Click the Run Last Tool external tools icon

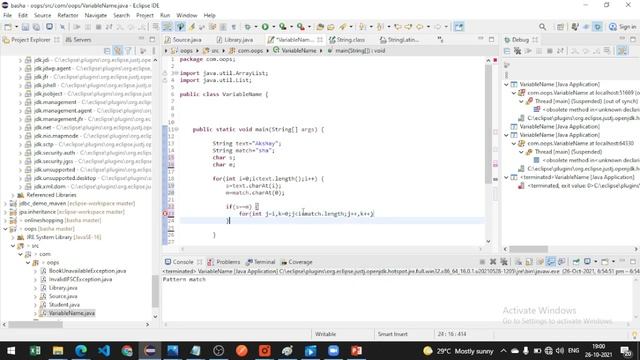pyautogui.click(x=301, y=27)
